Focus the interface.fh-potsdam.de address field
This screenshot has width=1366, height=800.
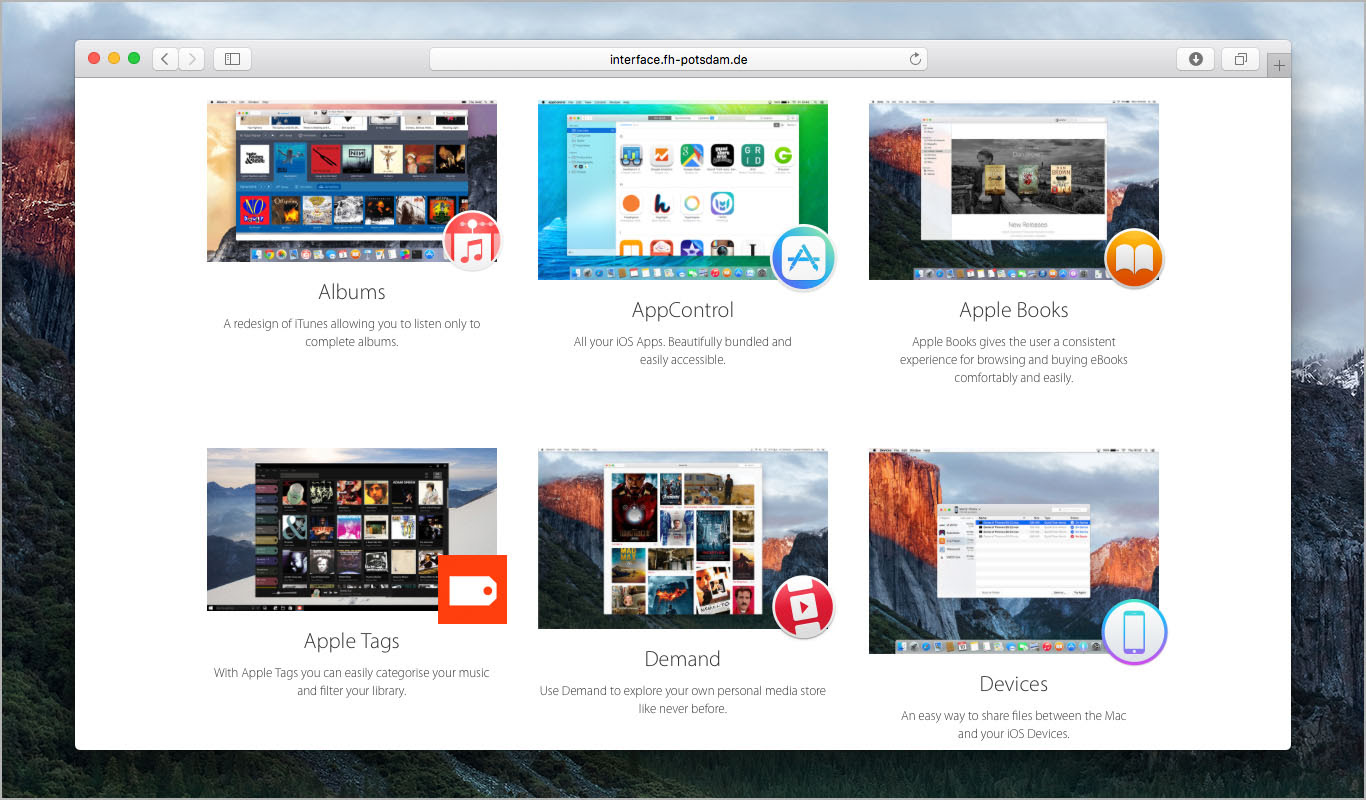[678, 59]
